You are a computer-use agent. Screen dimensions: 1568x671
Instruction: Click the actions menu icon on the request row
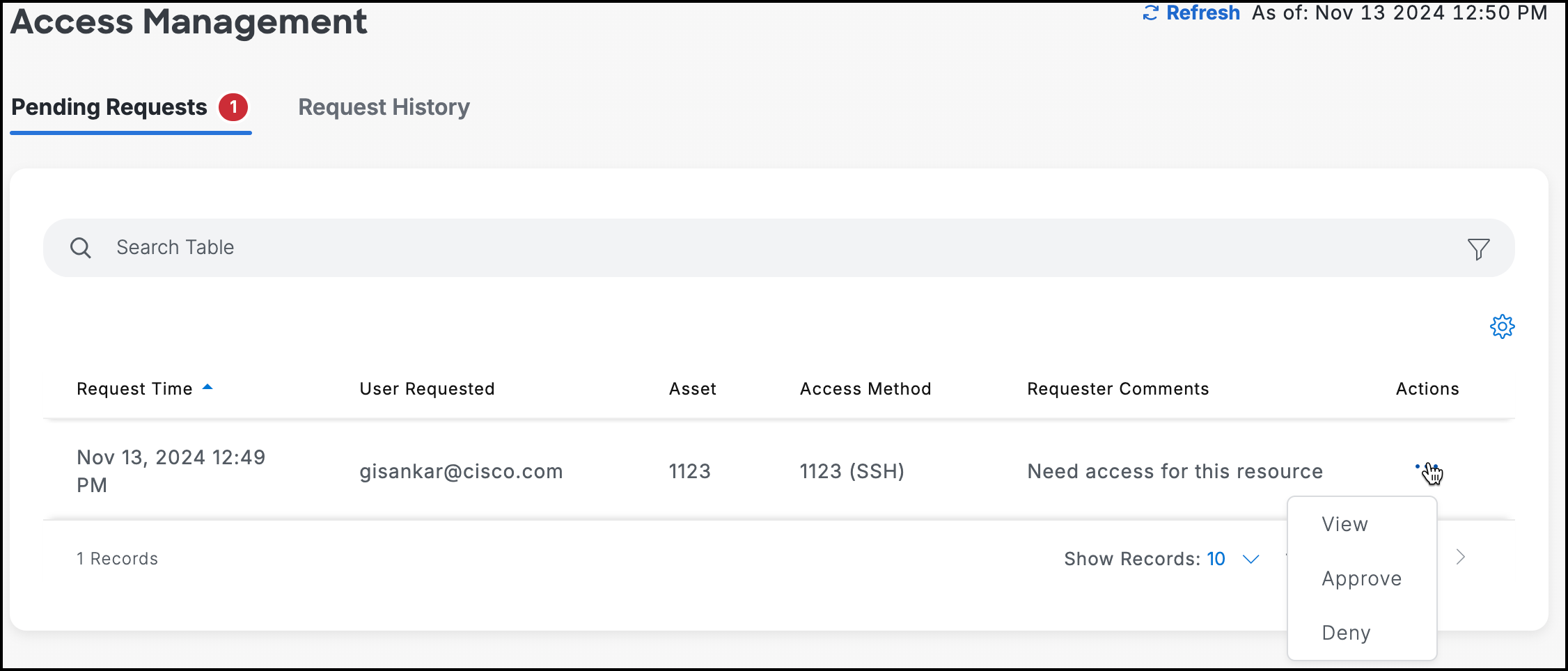(1427, 466)
